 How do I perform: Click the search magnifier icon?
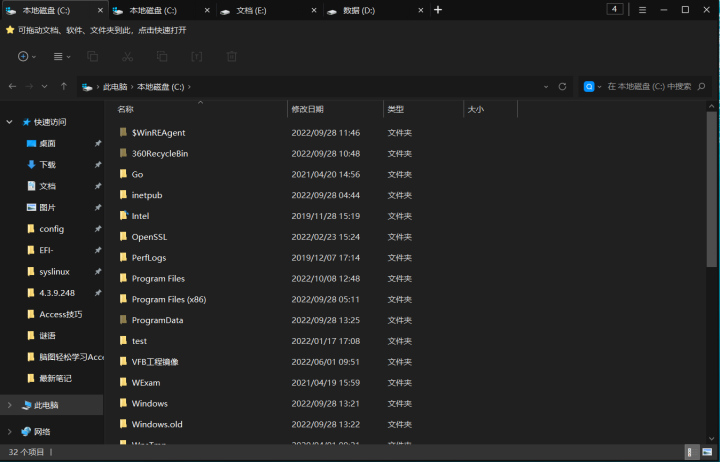click(x=701, y=86)
